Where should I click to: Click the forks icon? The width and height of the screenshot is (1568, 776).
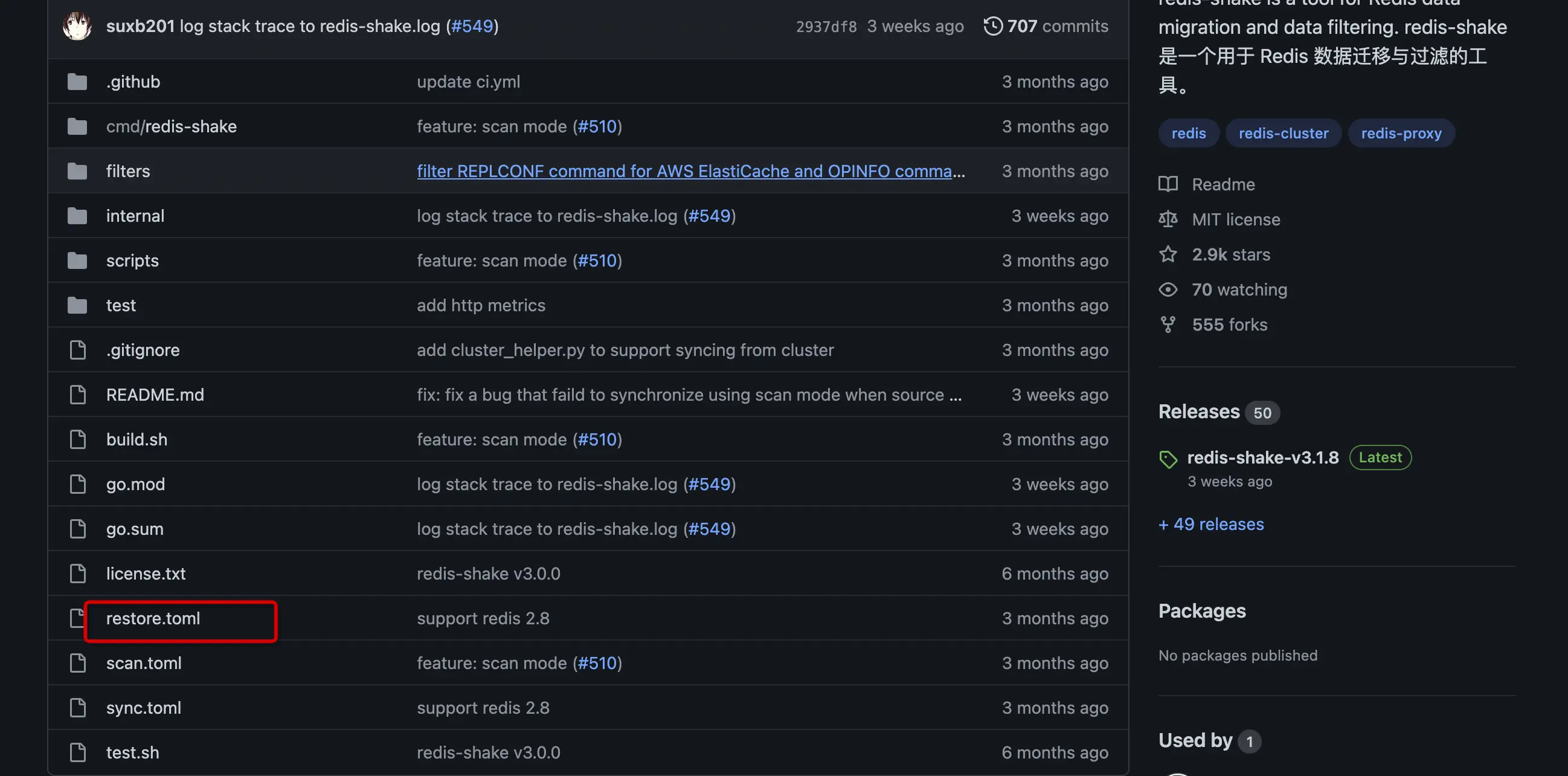tap(1168, 325)
